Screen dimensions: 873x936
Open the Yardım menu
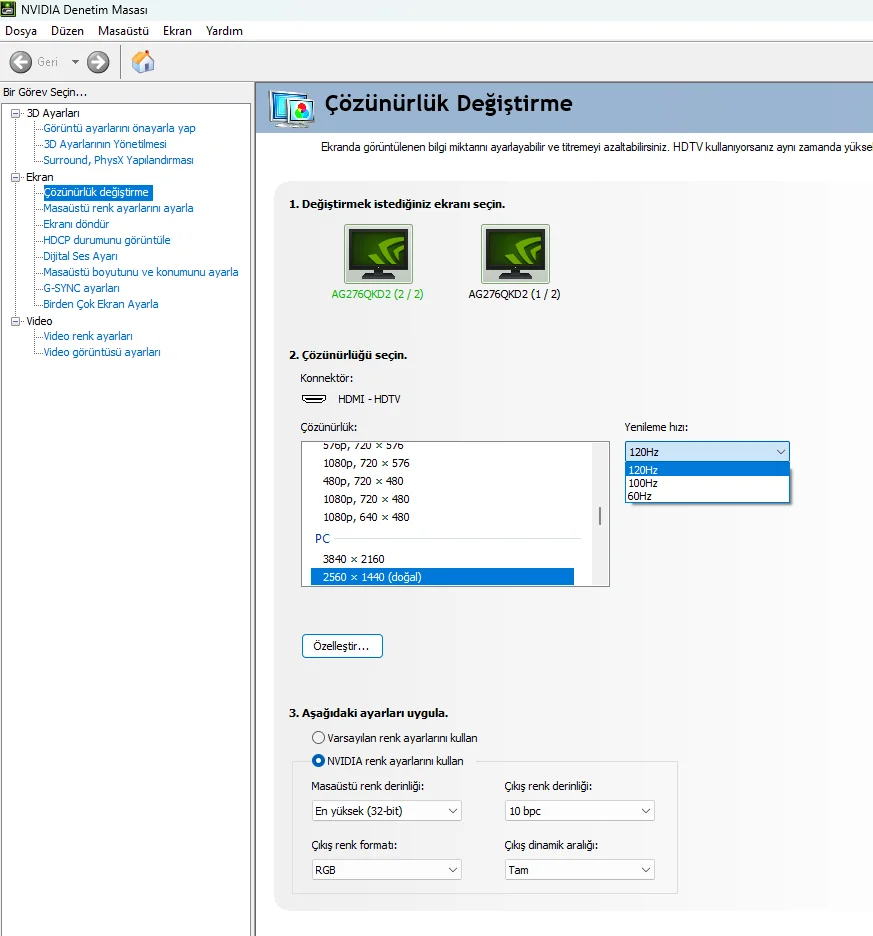225,31
